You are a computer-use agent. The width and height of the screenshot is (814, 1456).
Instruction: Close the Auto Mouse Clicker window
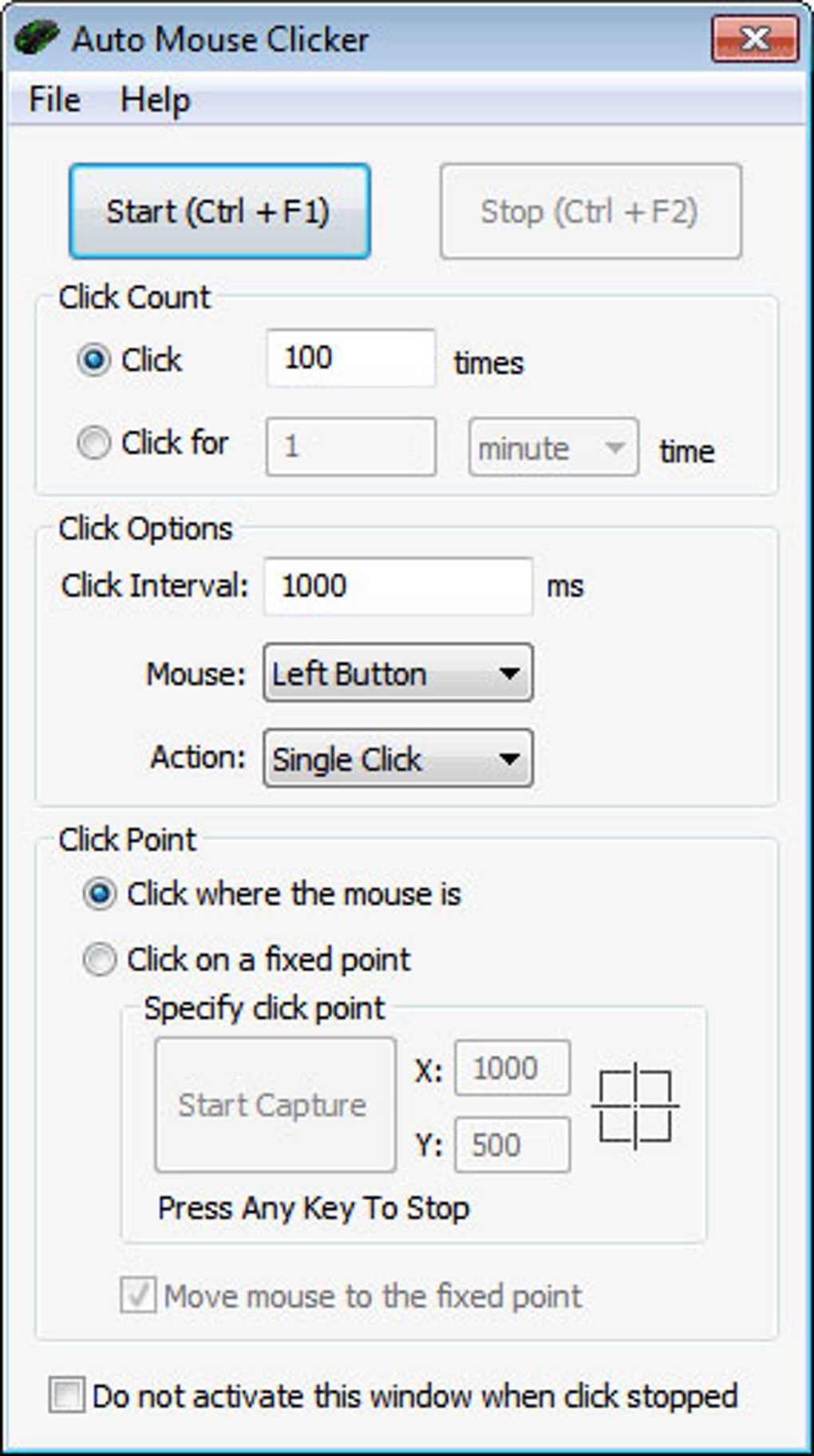(754, 38)
